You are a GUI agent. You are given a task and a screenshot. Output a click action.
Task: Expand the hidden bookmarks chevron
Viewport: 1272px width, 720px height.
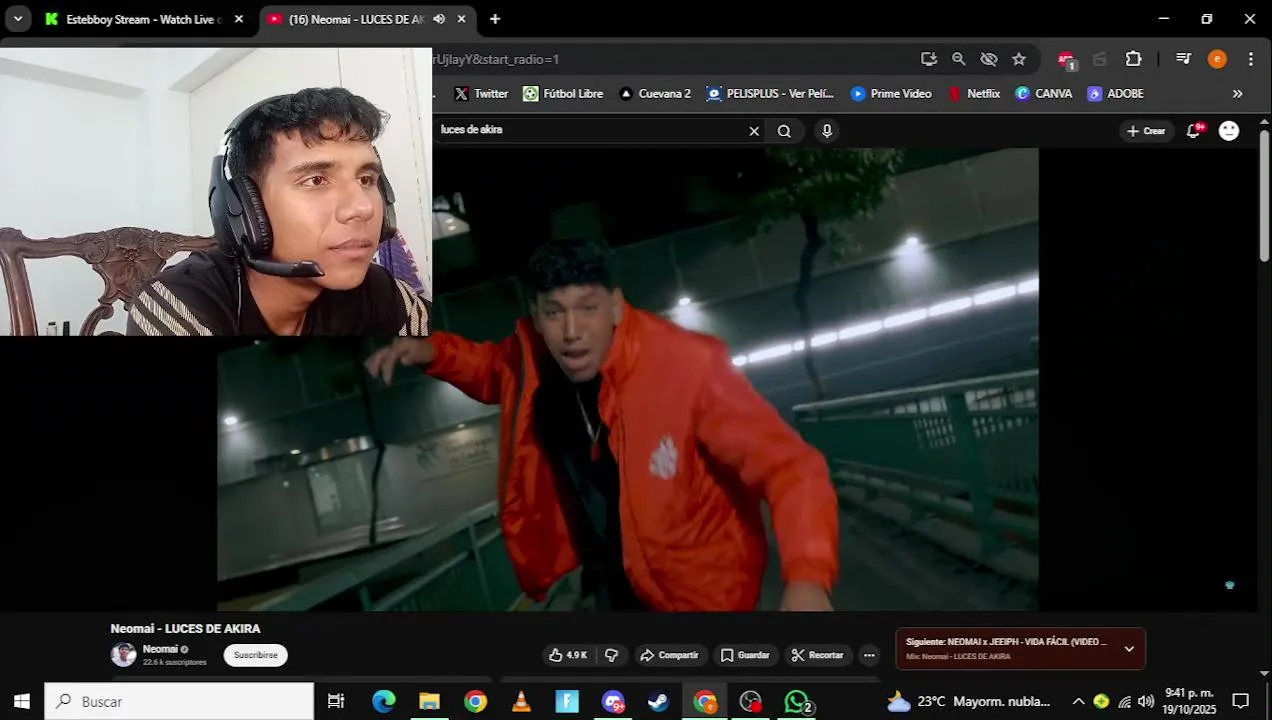[x=1238, y=93]
